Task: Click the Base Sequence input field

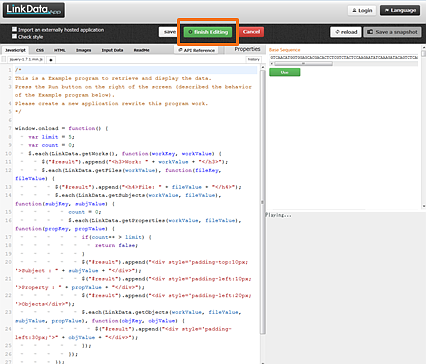Action: coord(344,57)
